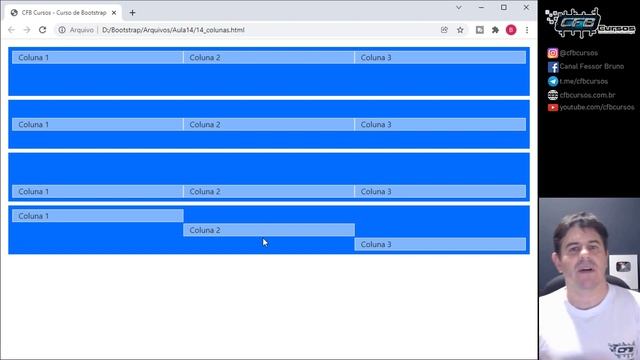Click Coluna 1 in the third, bottom-aligned row
Viewport: 640px width, 360px height.
tap(98, 191)
